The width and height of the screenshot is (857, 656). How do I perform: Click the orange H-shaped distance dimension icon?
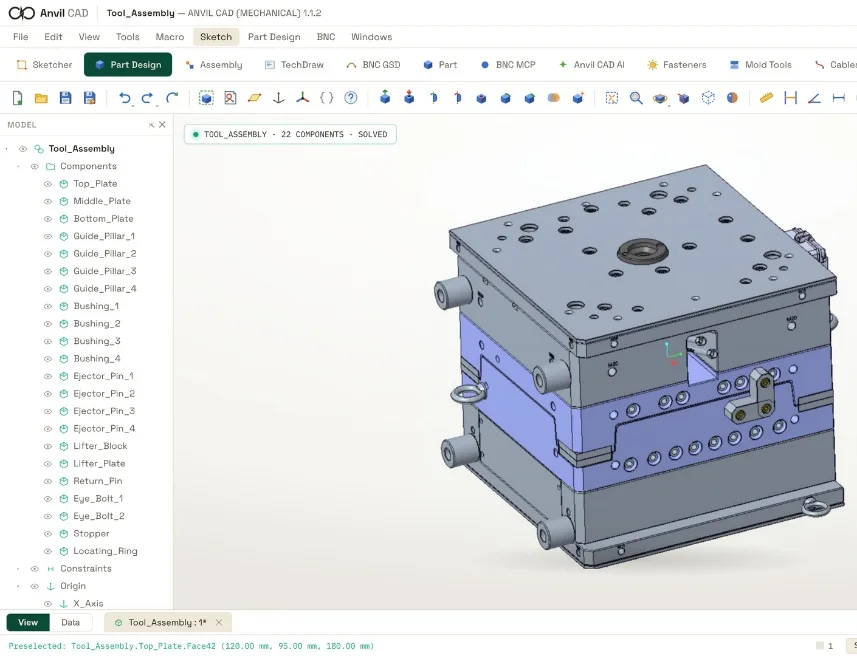(x=790, y=98)
